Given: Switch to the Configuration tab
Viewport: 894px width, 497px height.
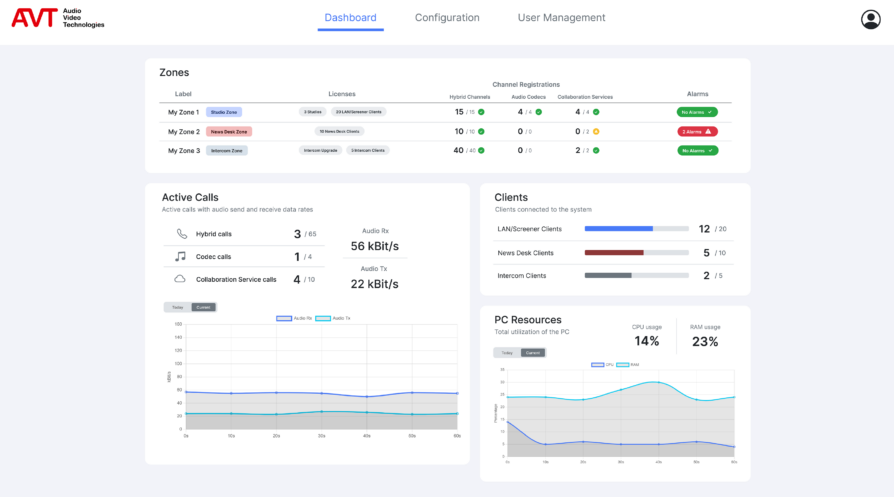Looking at the screenshot, I should pyautogui.click(x=447, y=18).
